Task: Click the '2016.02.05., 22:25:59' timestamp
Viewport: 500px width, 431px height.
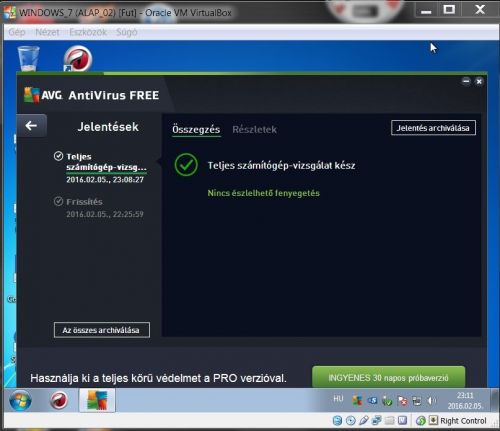Action: [105, 214]
